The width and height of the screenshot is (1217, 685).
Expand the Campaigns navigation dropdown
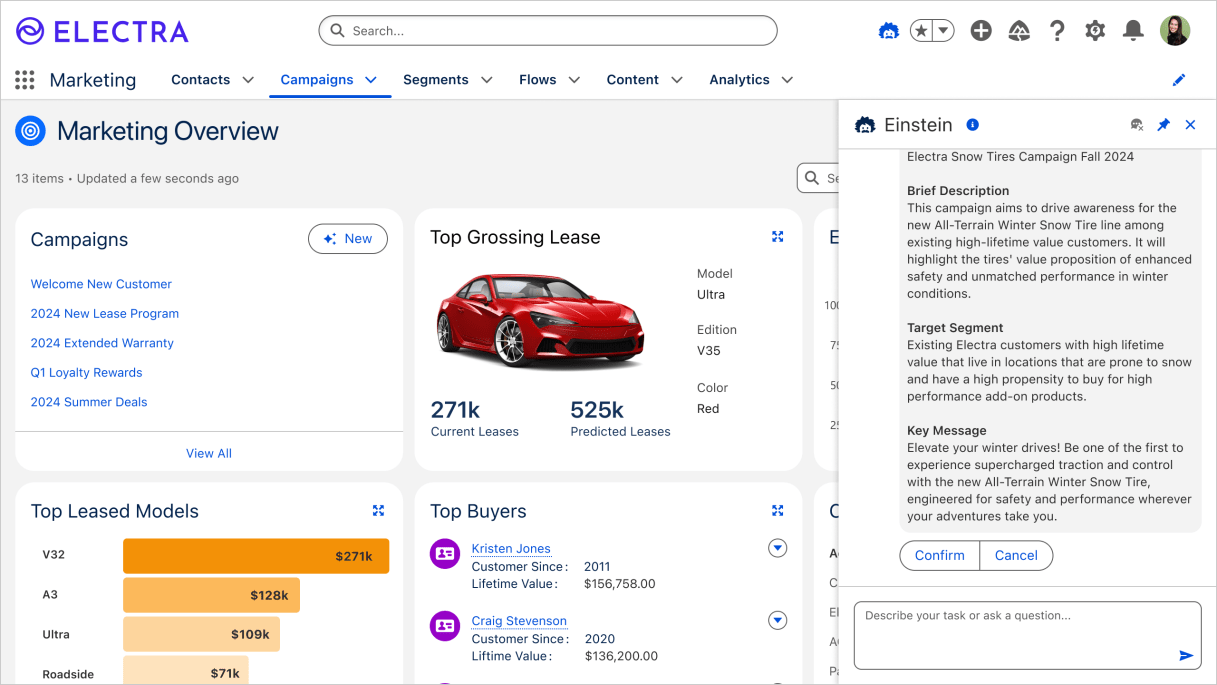click(369, 79)
